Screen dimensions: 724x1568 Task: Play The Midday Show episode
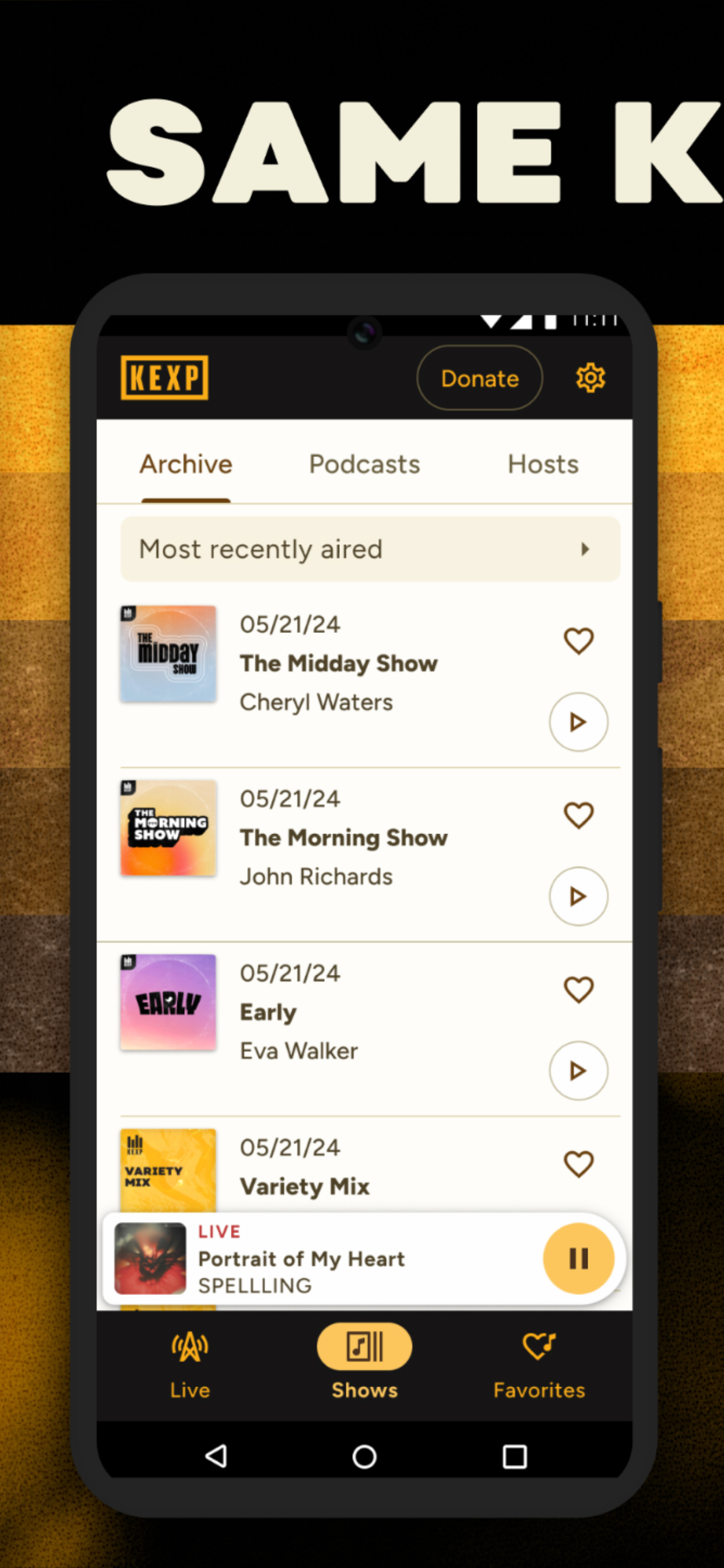[x=579, y=722]
